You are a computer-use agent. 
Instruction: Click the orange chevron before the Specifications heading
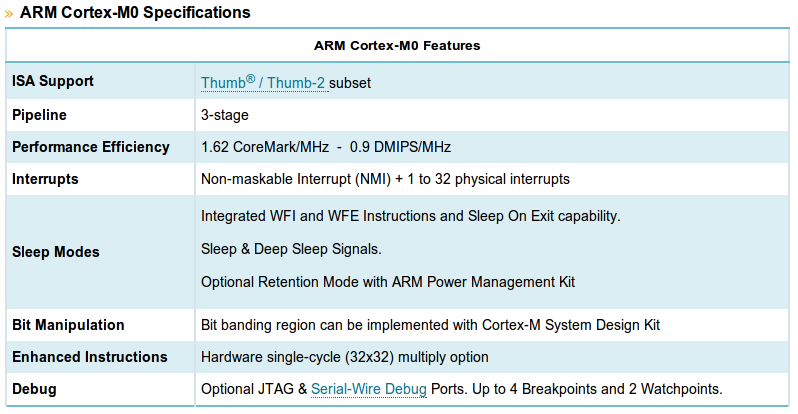9,14
